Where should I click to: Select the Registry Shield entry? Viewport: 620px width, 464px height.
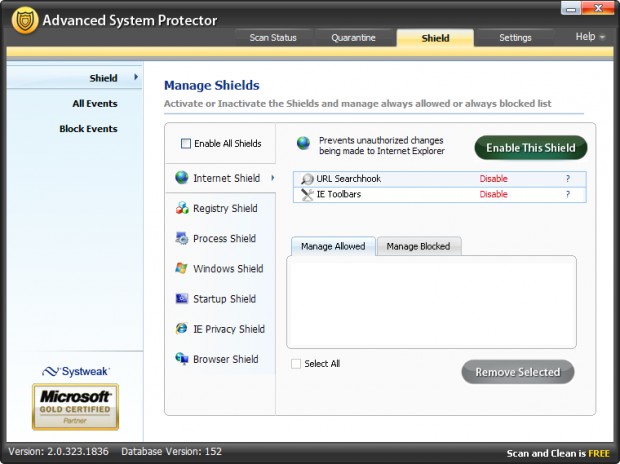pos(221,208)
